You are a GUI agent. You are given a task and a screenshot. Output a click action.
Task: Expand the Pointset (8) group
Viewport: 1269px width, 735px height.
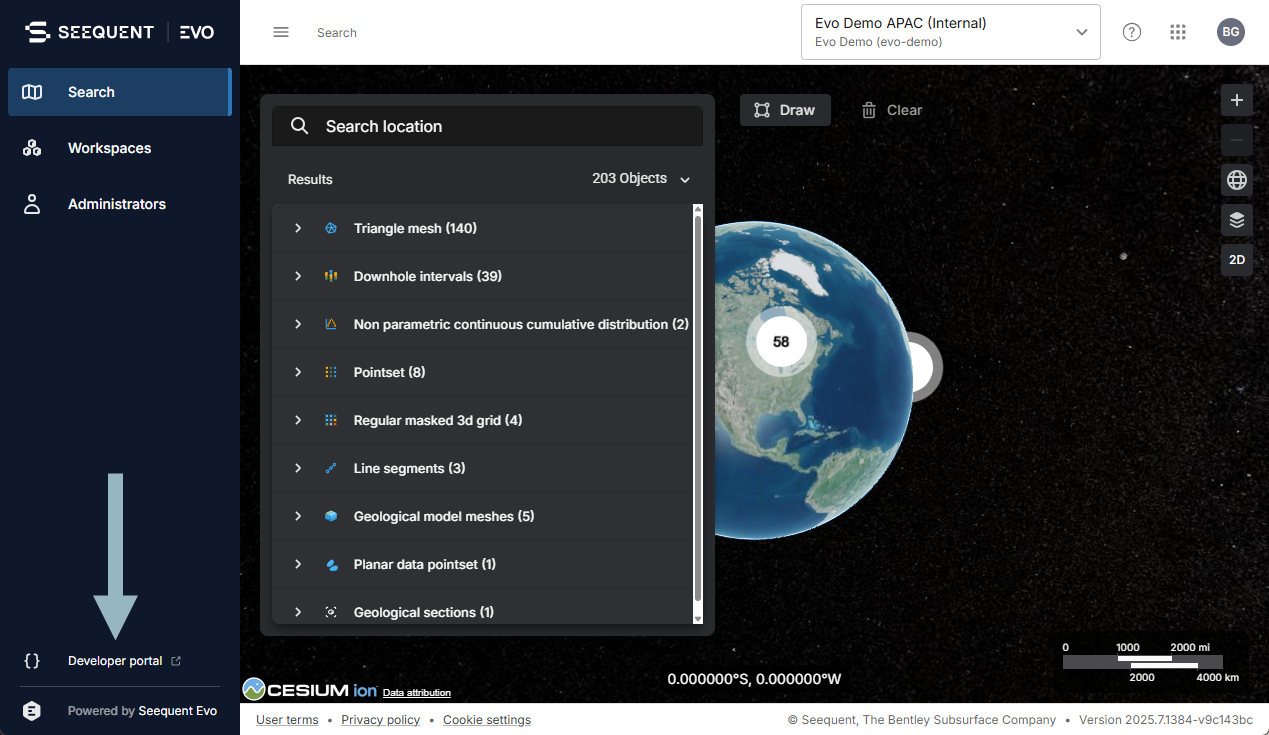[x=298, y=372]
